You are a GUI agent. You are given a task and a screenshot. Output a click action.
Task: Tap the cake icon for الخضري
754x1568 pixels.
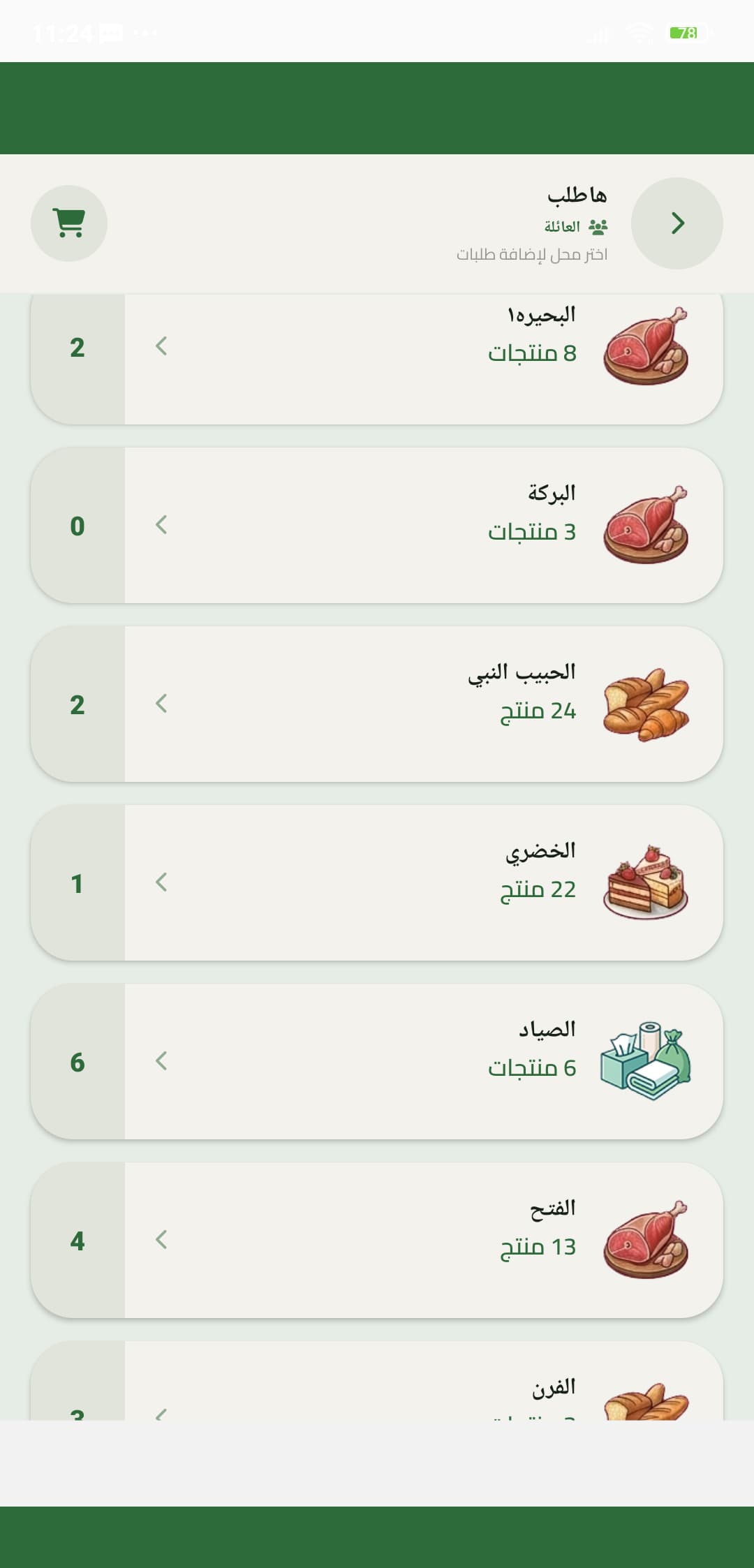tap(646, 882)
